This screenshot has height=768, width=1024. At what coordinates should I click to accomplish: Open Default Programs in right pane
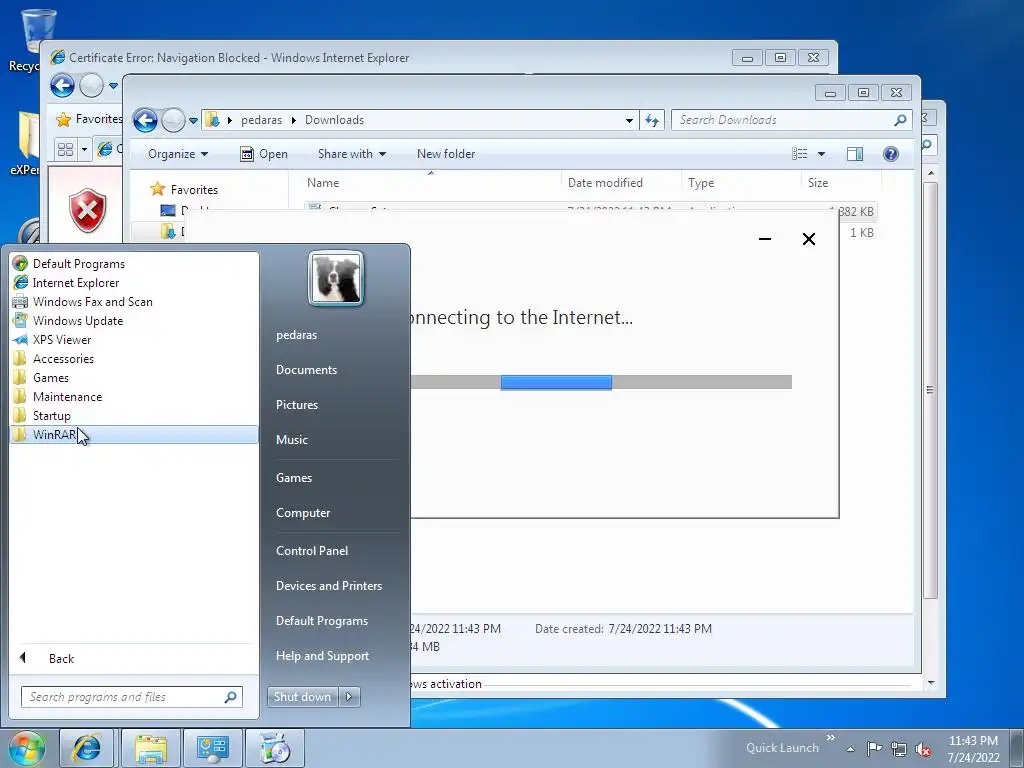pos(321,621)
